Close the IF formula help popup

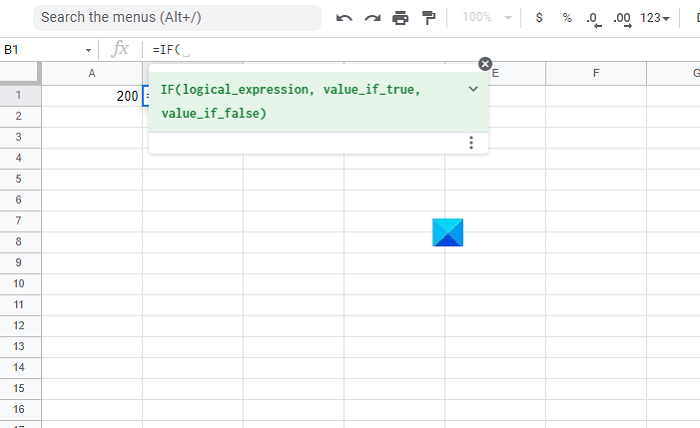485,64
